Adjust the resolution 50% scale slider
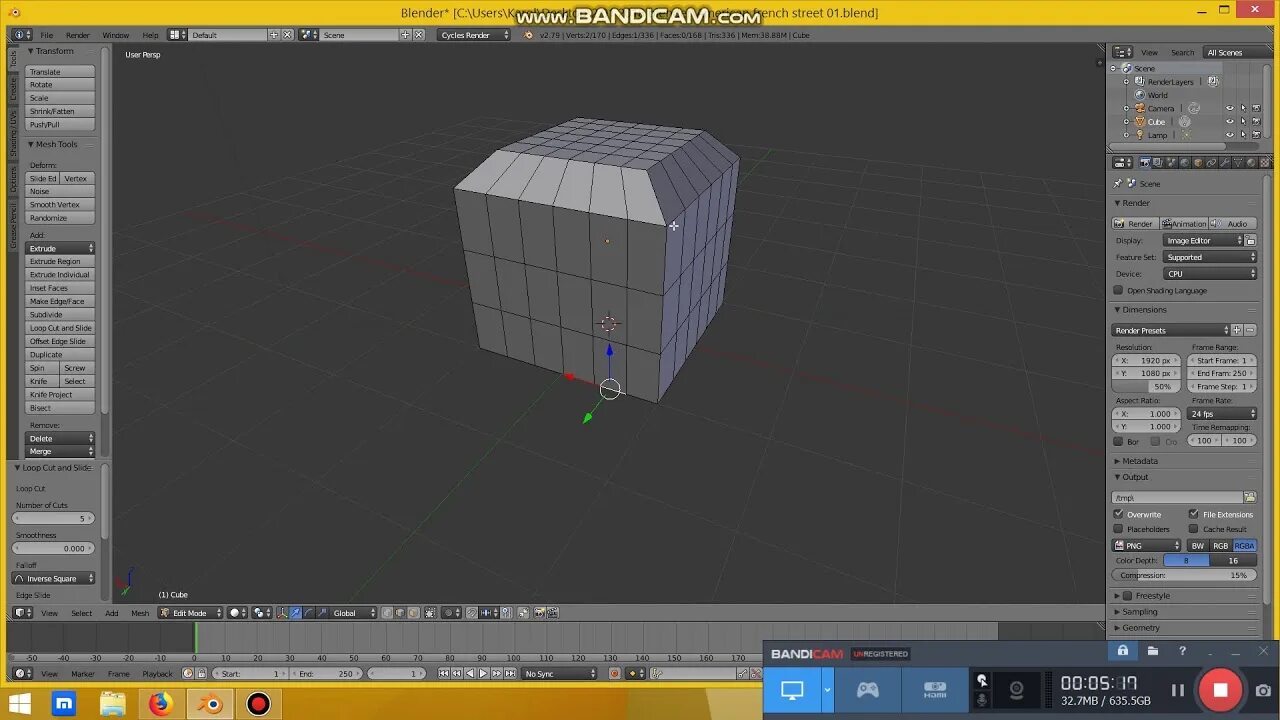This screenshot has height=720, width=1280. (x=1146, y=386)
